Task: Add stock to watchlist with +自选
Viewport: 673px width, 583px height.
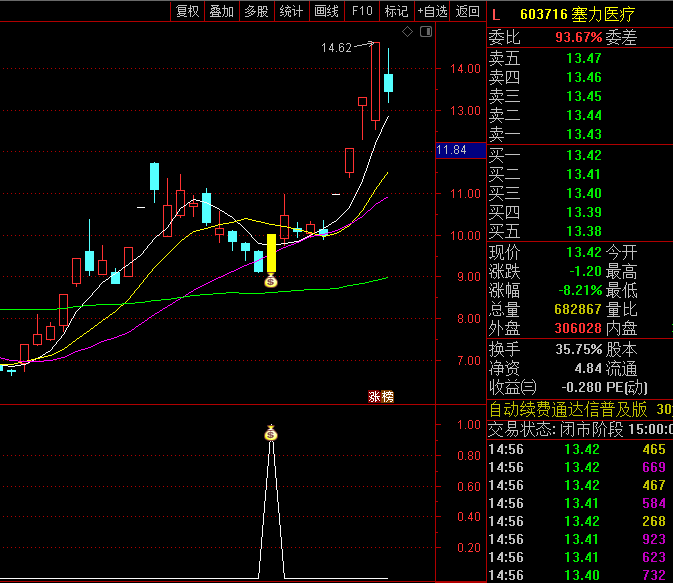Action: pos(432,11)
